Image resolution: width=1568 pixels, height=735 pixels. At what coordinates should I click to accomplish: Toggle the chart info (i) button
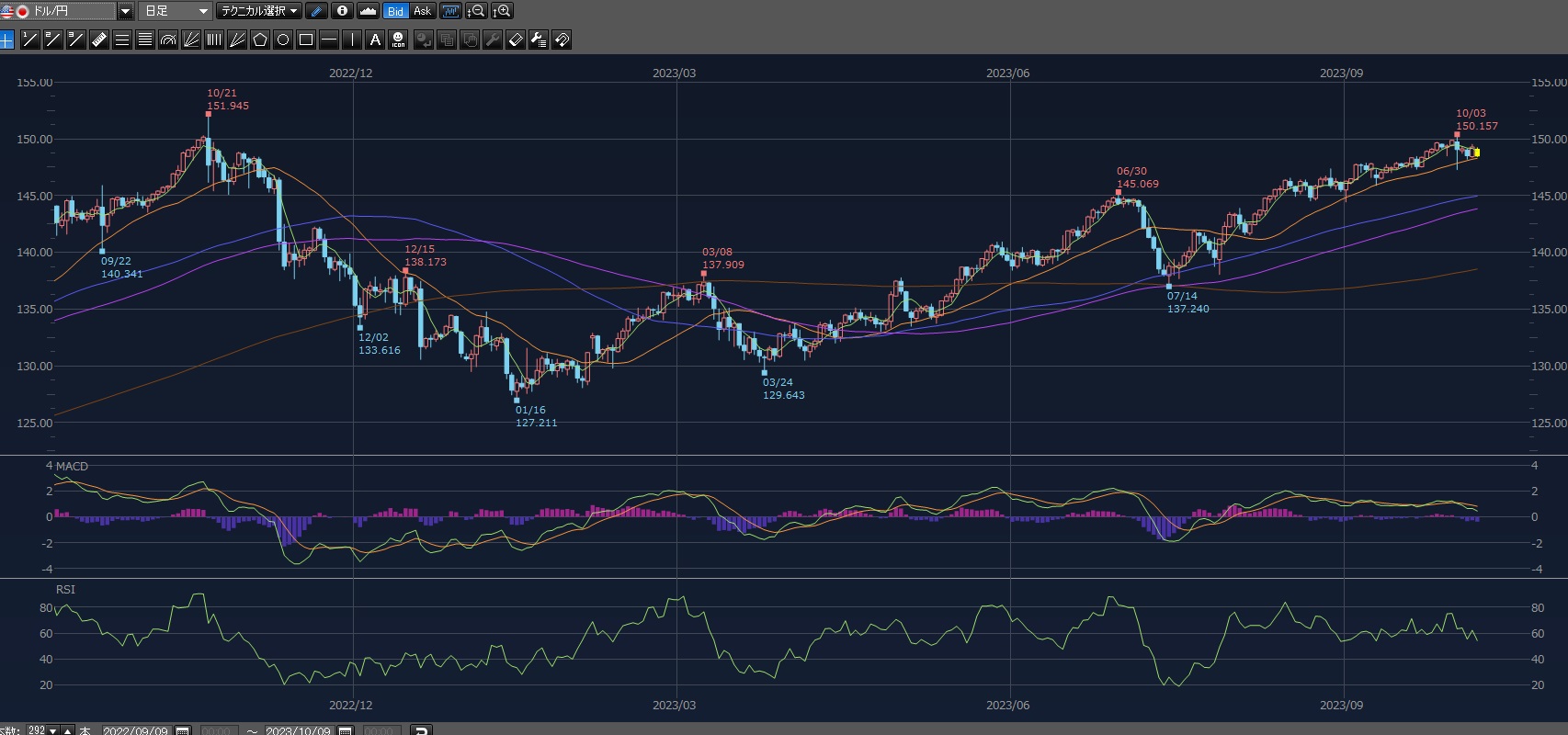click(342, 11)
